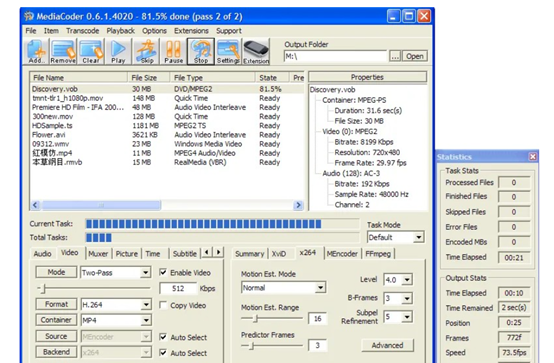The width and height of the screenshot is (554, 363).
Task: Click the Add file toolbar icon
Action: click(37, 52)
